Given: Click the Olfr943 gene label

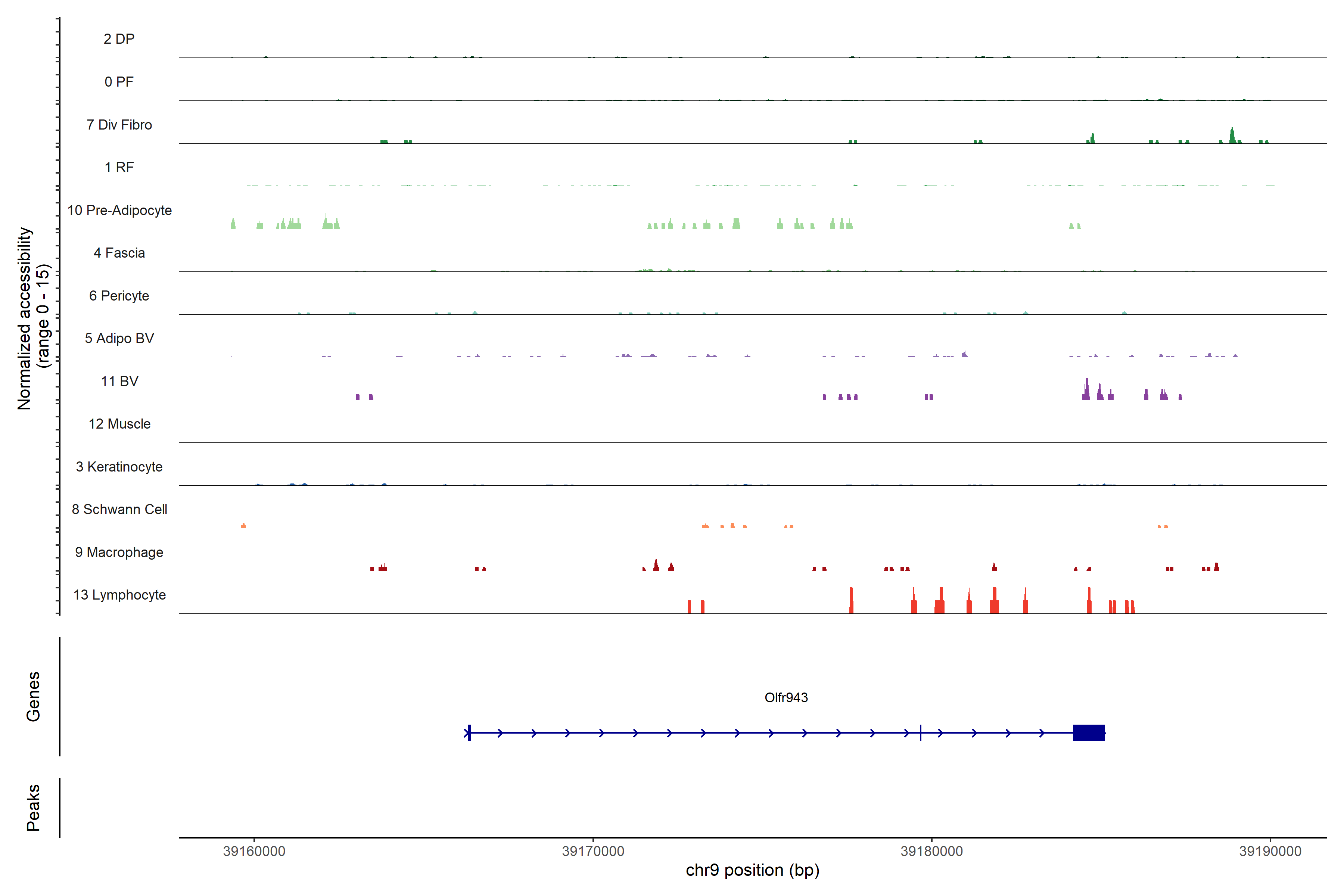Looking at the screenshot, I should [x=786, y=697].
